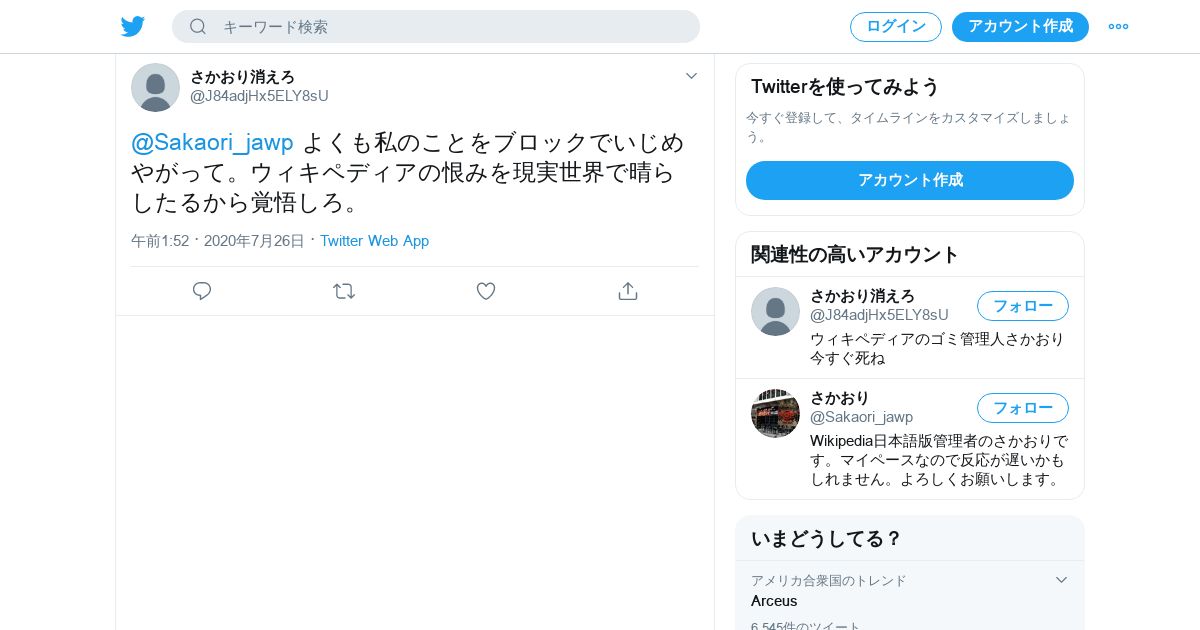The height and width of the screenshot is (630, 1200).
Task: Click the large アカウント作成 sidebar button
Action: coord(910,180)
